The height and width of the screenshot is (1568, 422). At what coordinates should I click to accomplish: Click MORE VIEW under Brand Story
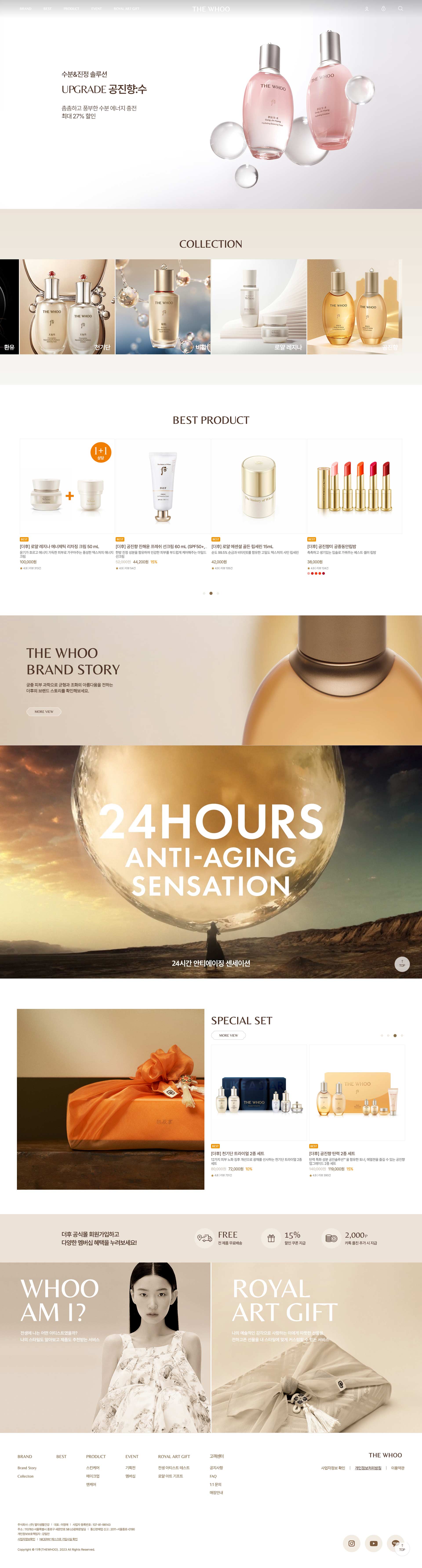click(x=44, y=712)
